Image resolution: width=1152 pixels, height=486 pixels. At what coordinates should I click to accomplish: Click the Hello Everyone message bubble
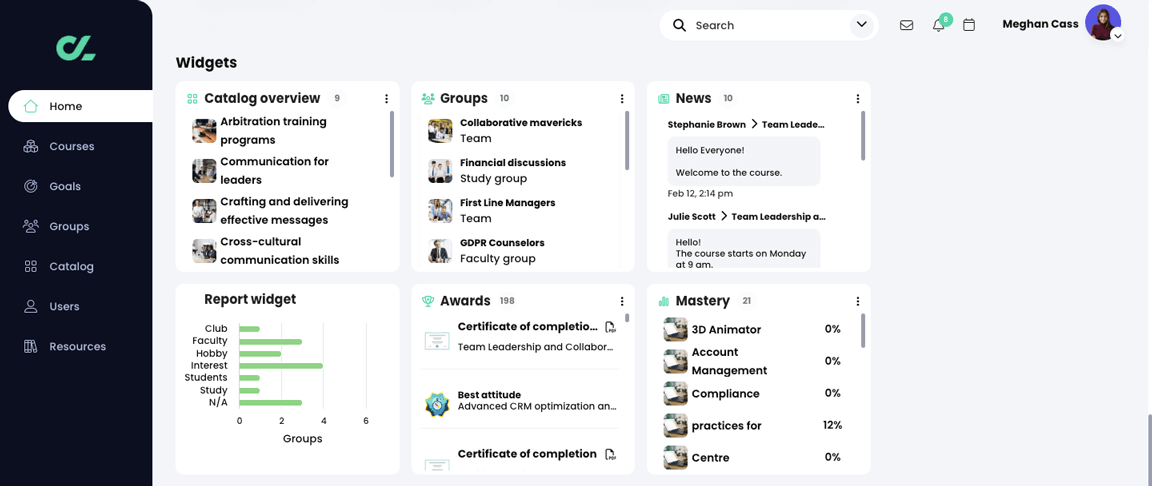[x=744, y=162]
